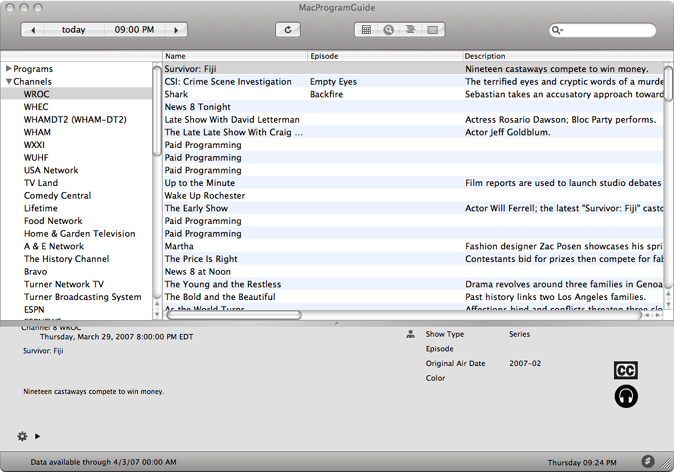
Task: Switch to search view icon in toolbar
Action: (x=389, y=30)
